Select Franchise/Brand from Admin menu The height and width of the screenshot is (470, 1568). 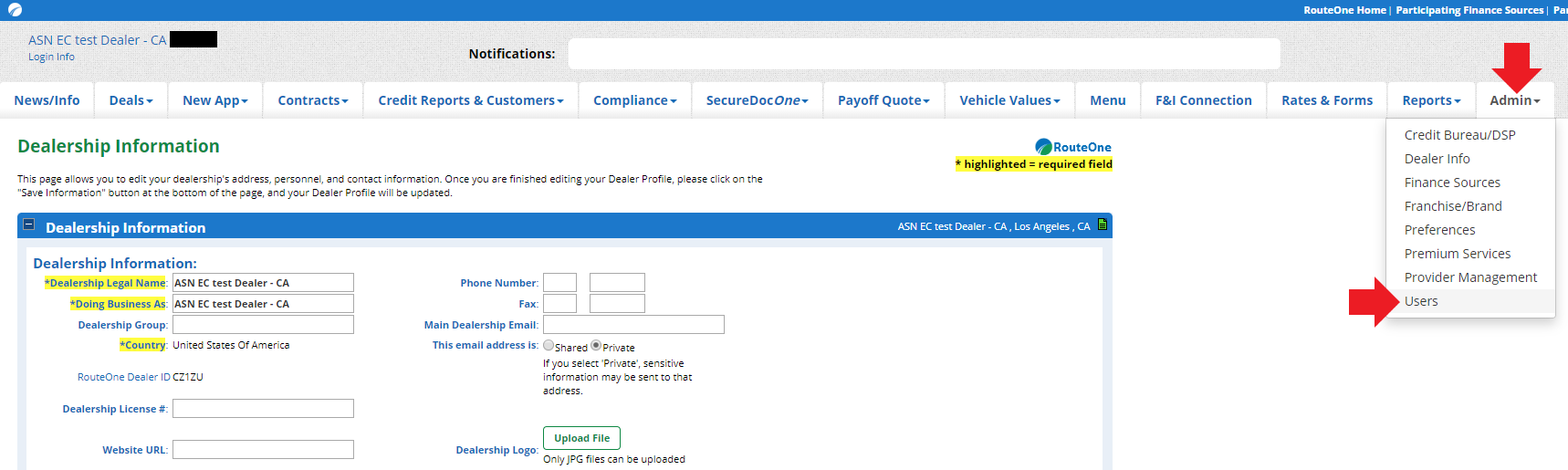coord(1453,206)
